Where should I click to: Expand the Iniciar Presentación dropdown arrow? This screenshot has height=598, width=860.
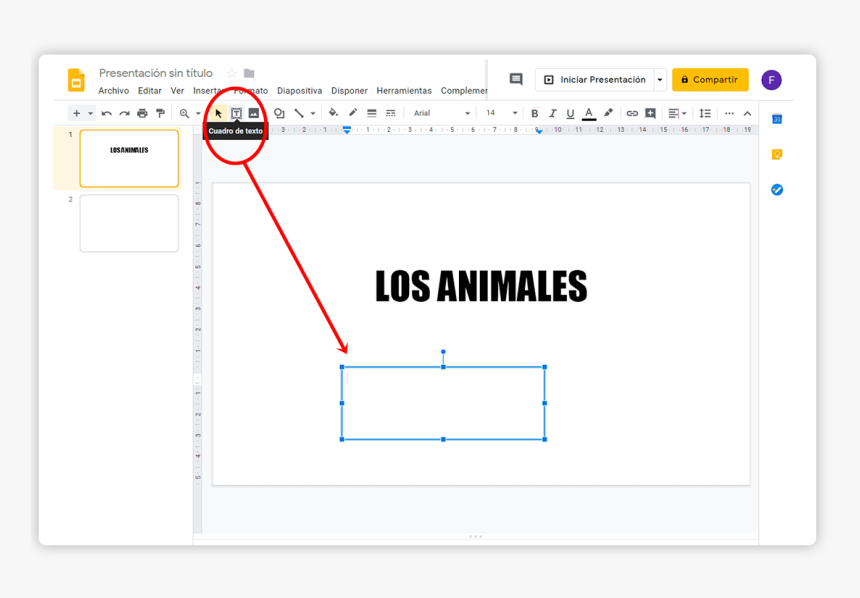point(660,80)
